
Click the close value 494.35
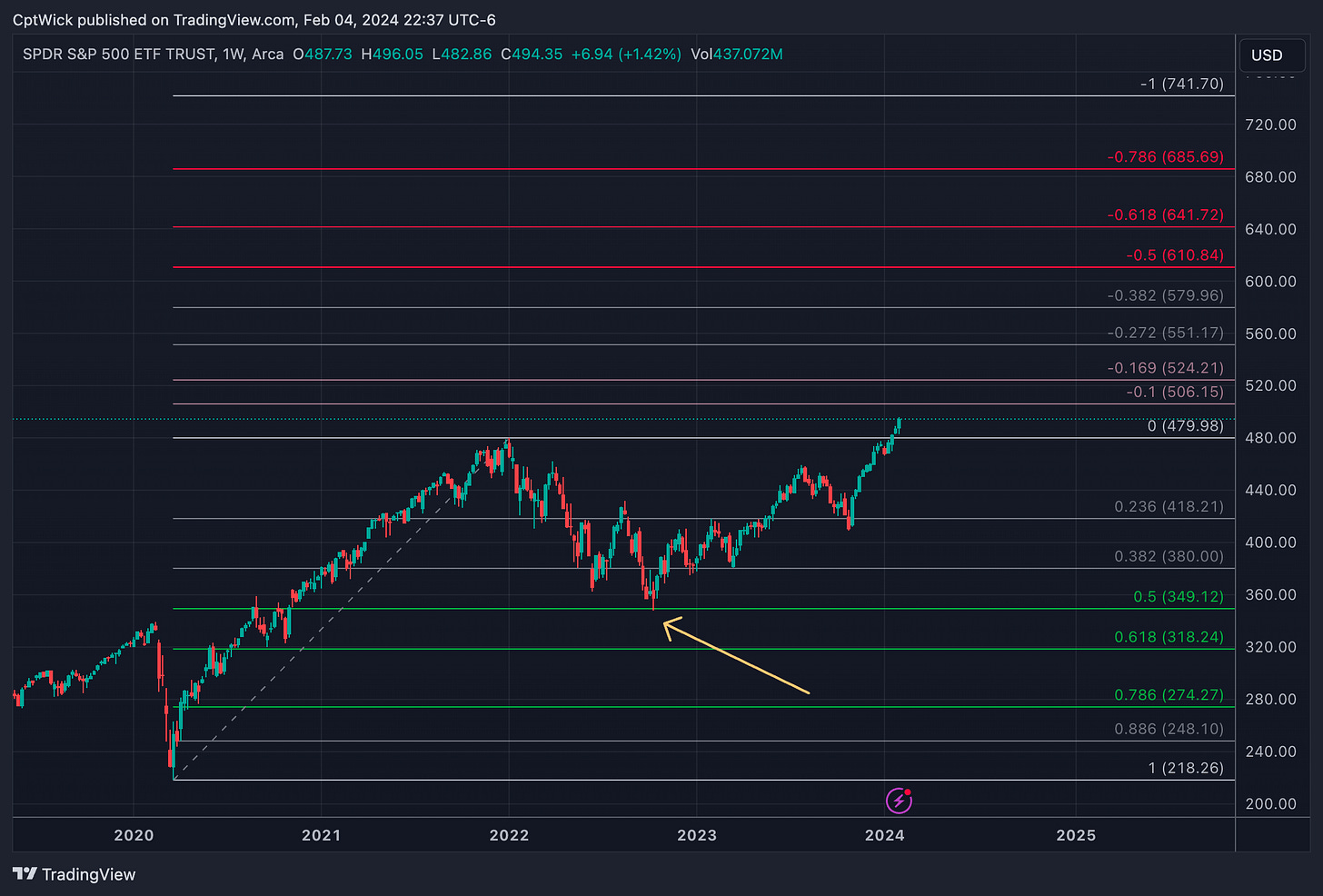pyautogui.click(x=537, y=55)
